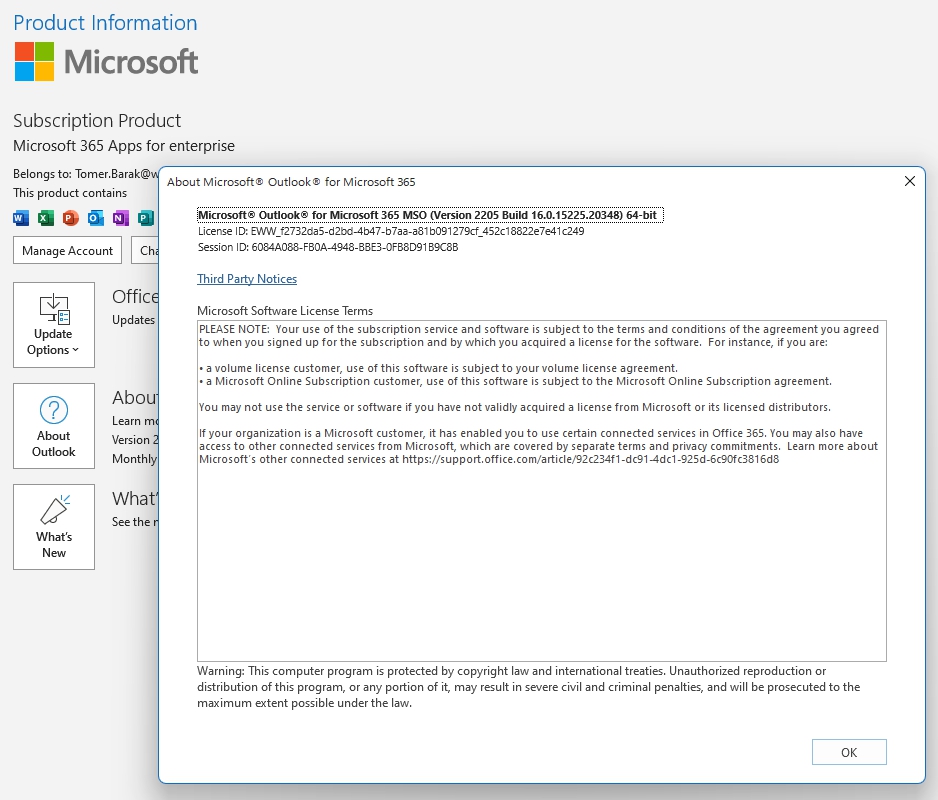This screenshot has height=800, width=938.
Task: Open Third Party Notices link
Action: pyautogui.click(x=247, y=279)
